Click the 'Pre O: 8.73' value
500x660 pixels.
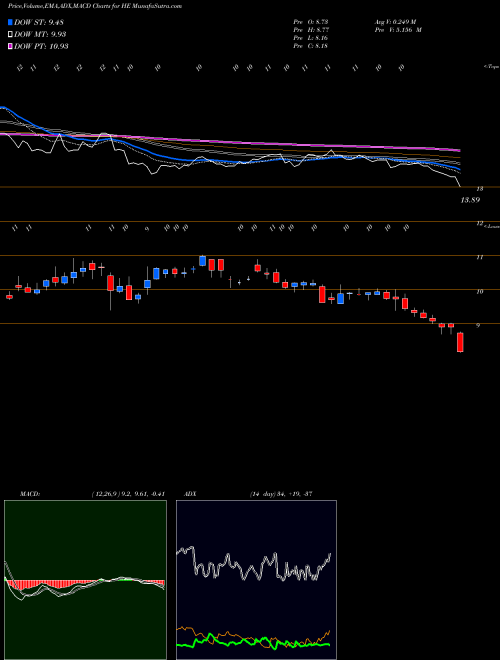point(311,21)
